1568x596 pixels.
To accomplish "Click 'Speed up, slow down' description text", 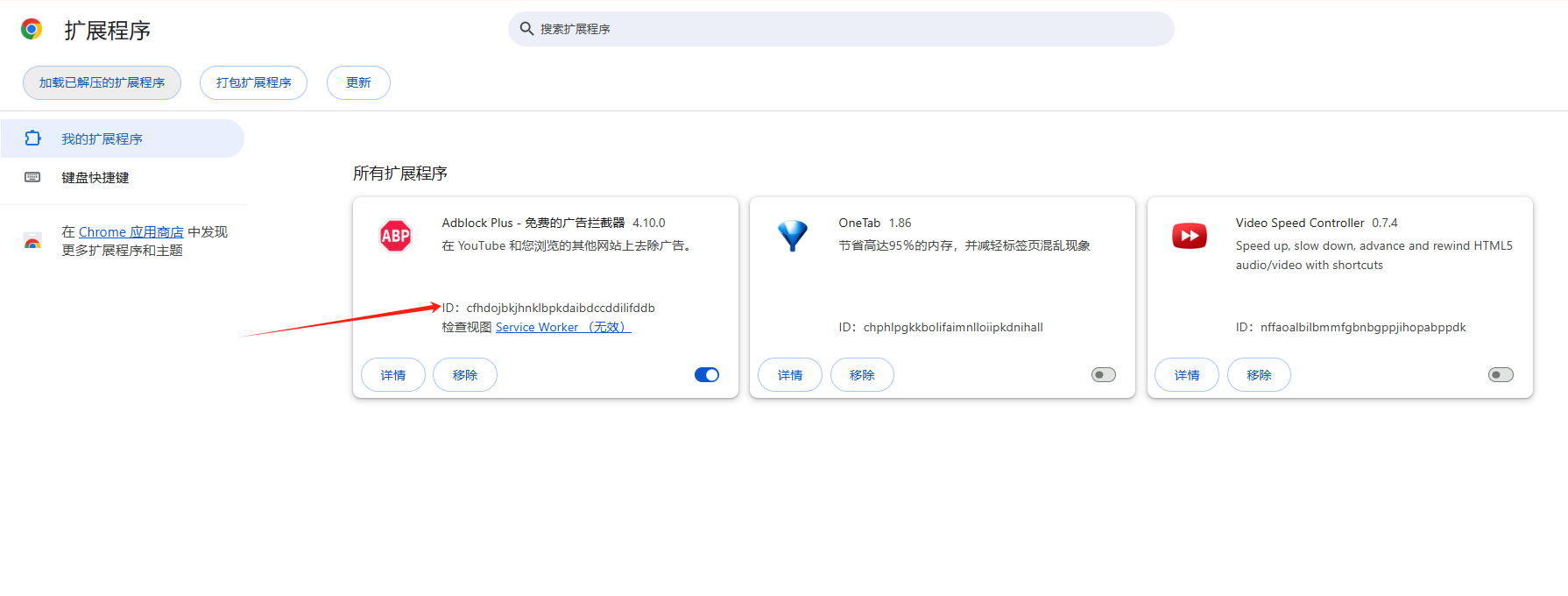I will pos(1374,255).
